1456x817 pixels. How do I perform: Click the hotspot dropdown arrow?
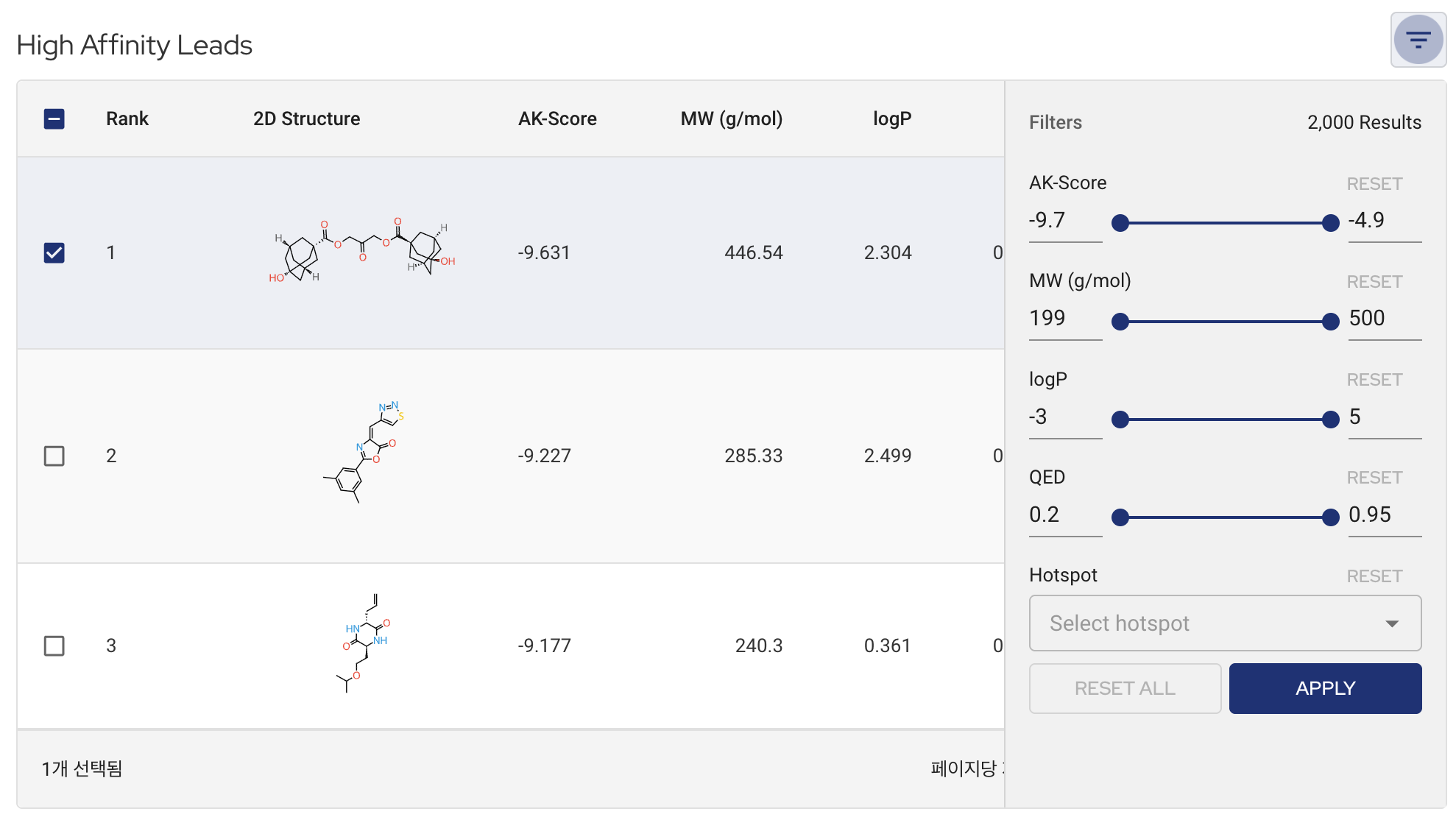coord(1391,623)
